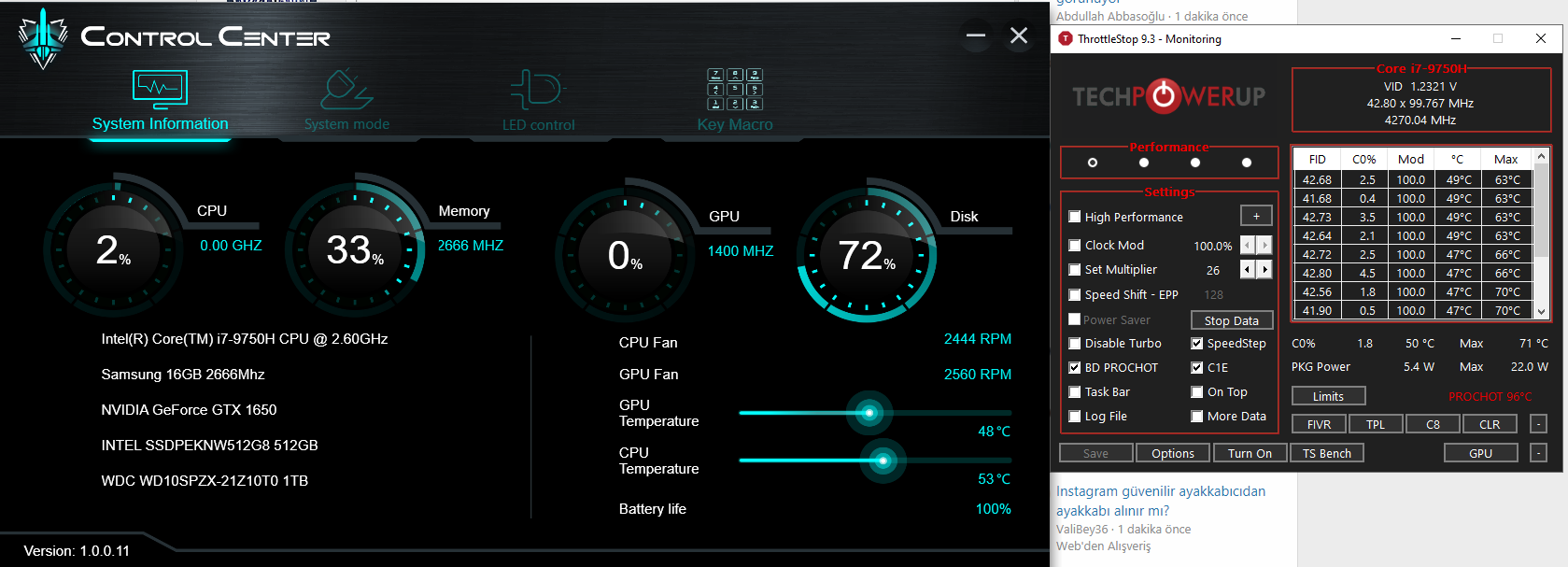Open System Information tab monitor icon
Screen dimensions: 1568x567
[x=160, y=90]
